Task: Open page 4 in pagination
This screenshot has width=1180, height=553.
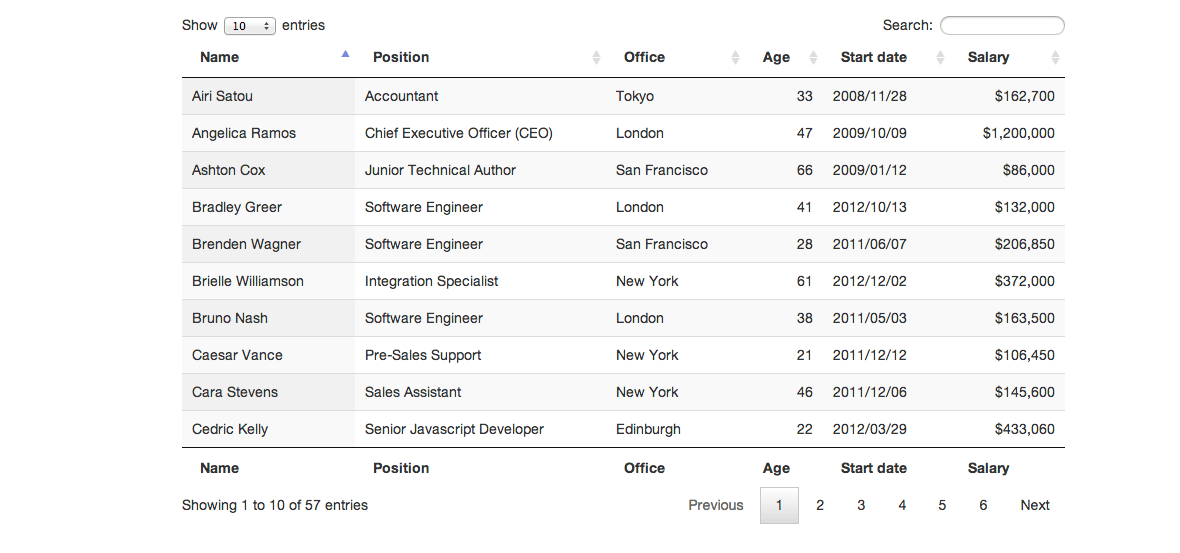Action: (x=902, y=505)
